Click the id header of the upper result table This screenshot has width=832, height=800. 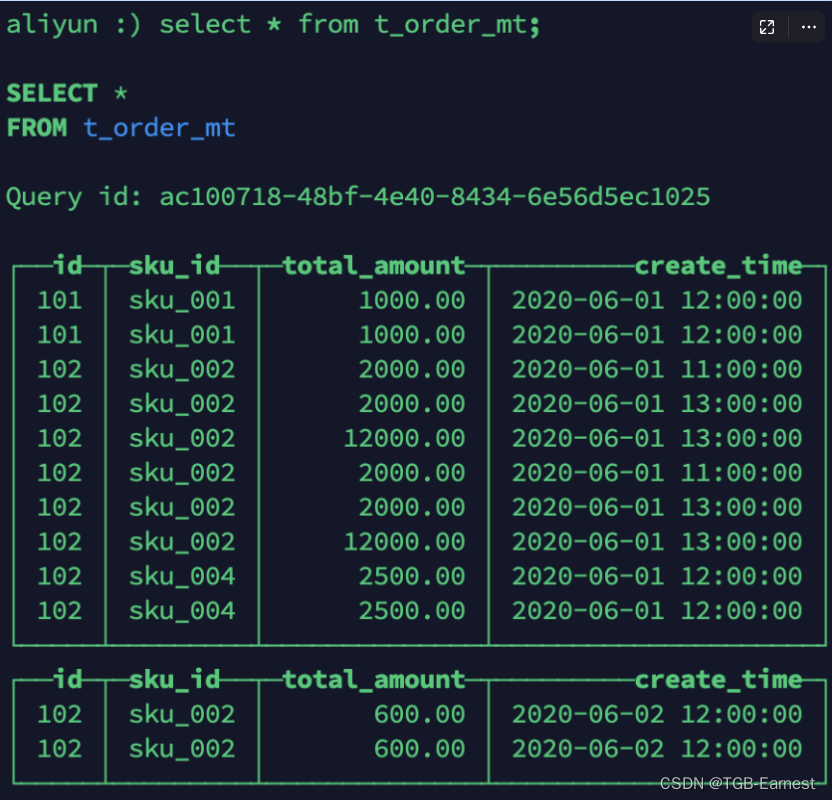(x=67, y=265)
